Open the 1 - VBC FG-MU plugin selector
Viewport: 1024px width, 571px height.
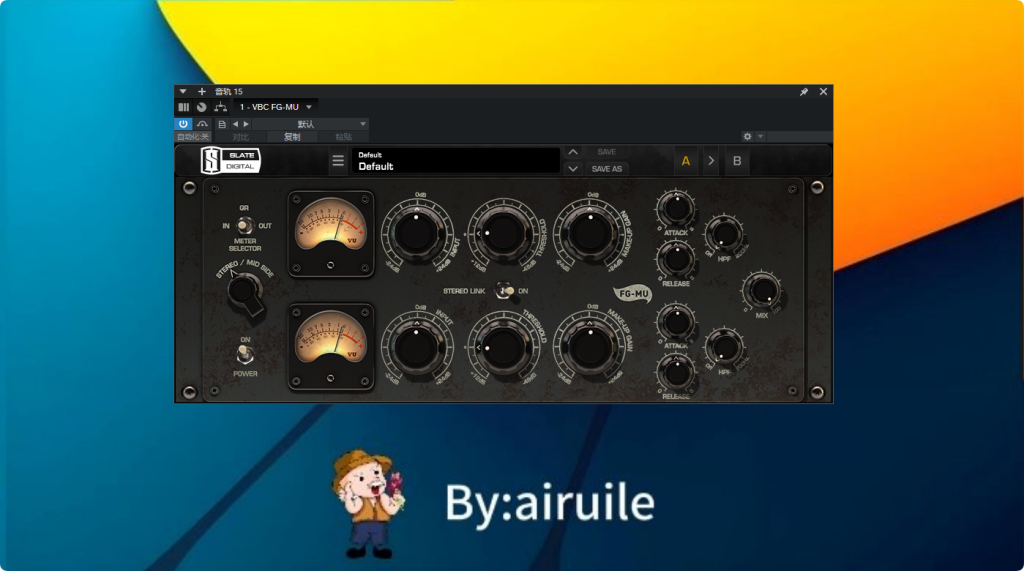click(x=275, y=107)
